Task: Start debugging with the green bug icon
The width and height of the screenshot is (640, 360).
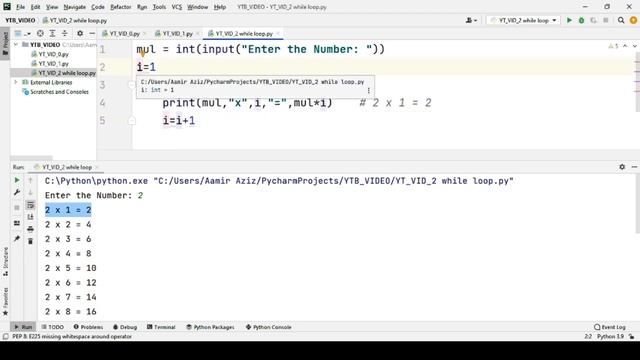Action: [x=581, y=20]
